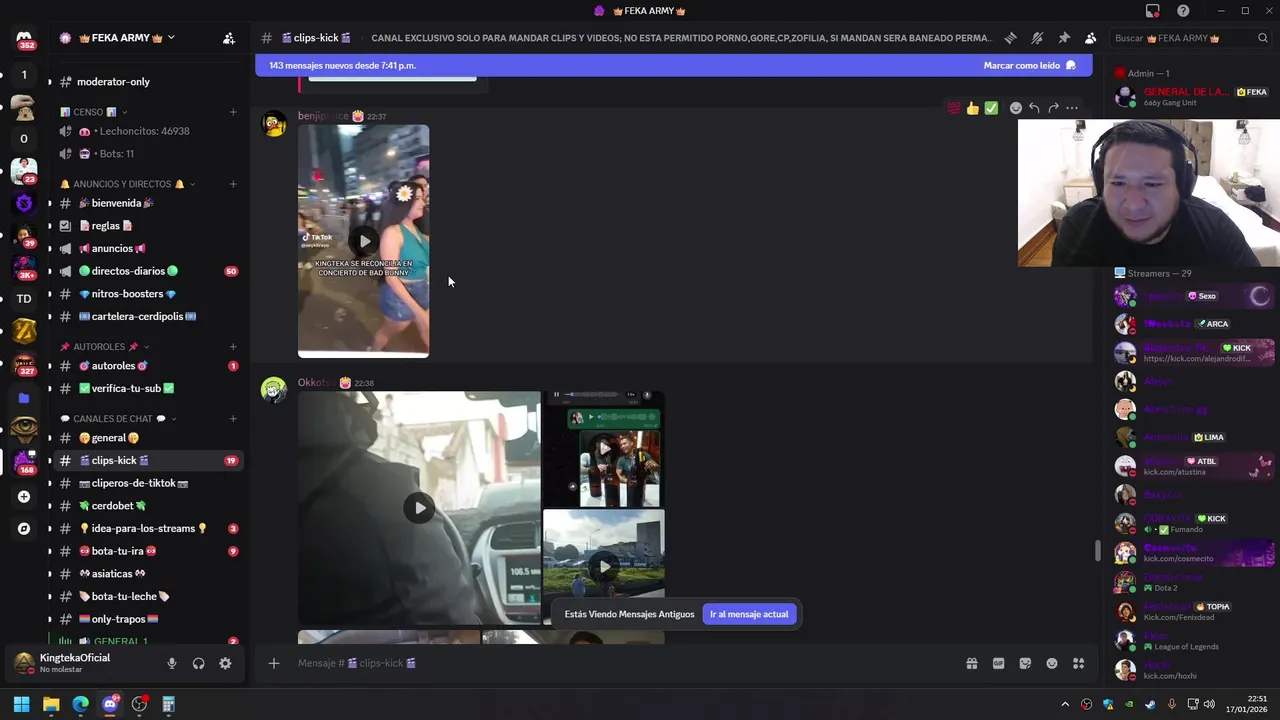Open the message more options ellipsis
1280x720 pixels.
1072,108
